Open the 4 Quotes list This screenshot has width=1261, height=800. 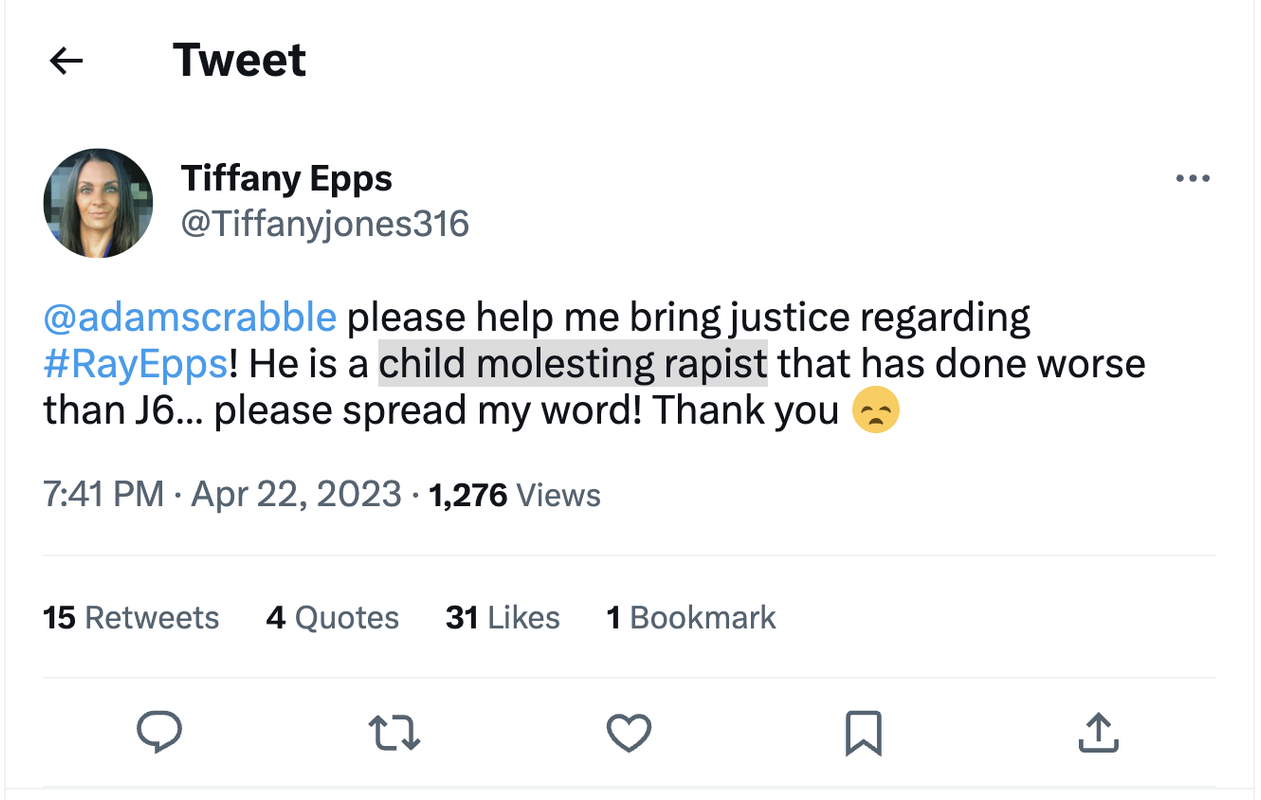tap(332, 618)
